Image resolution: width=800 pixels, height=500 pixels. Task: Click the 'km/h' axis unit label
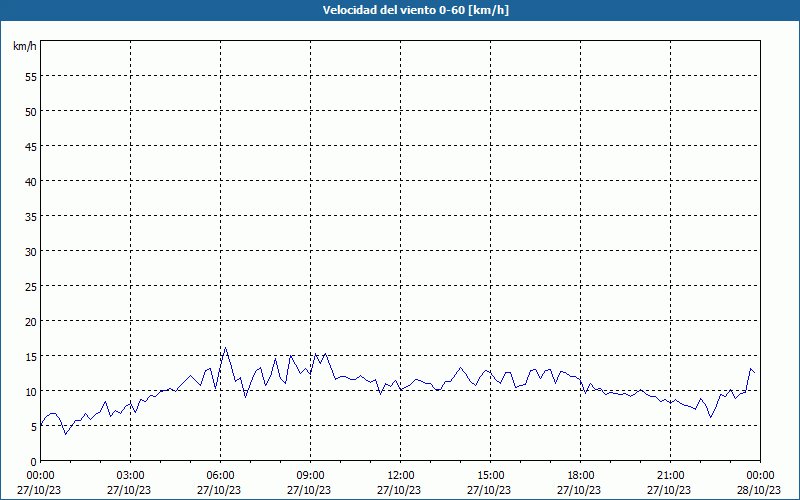click(x=25, y=46)
